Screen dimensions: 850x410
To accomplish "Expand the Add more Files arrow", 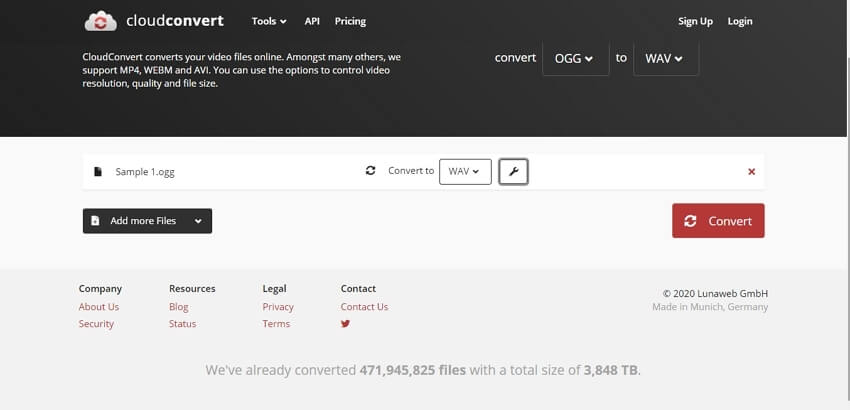I will (x=199, y=221).
